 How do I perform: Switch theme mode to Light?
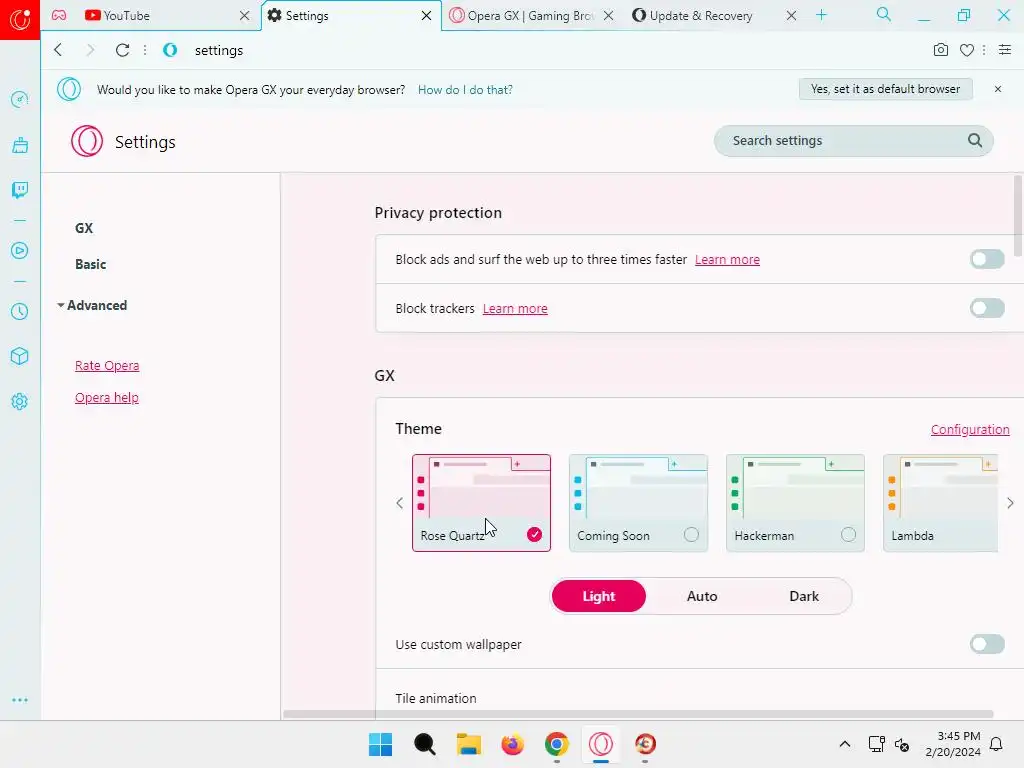point(599,596)
